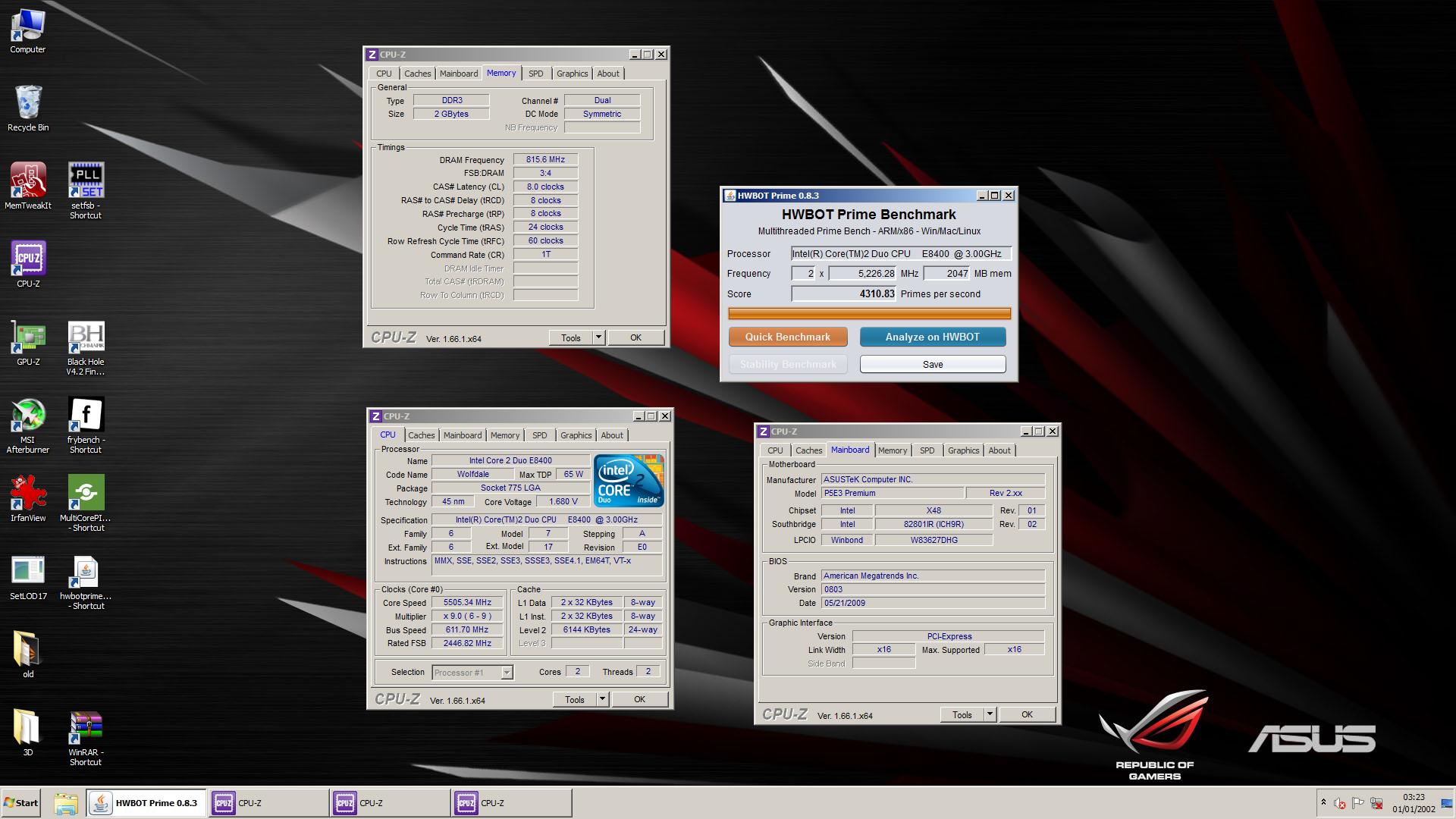Screen dimensions: 1456x819
Task: Click the Core Speed value 5505.34 MHz
Action: pyautogui.click(x=467, y=603)
